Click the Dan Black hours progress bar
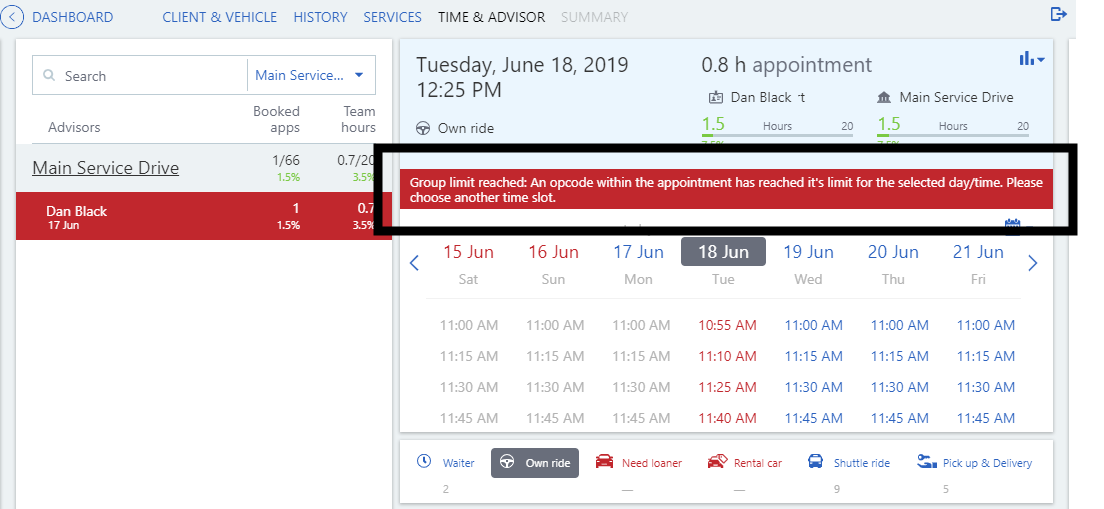This screenshot has height=509, width=1104. pyautogui.click(x=777, y=134)
